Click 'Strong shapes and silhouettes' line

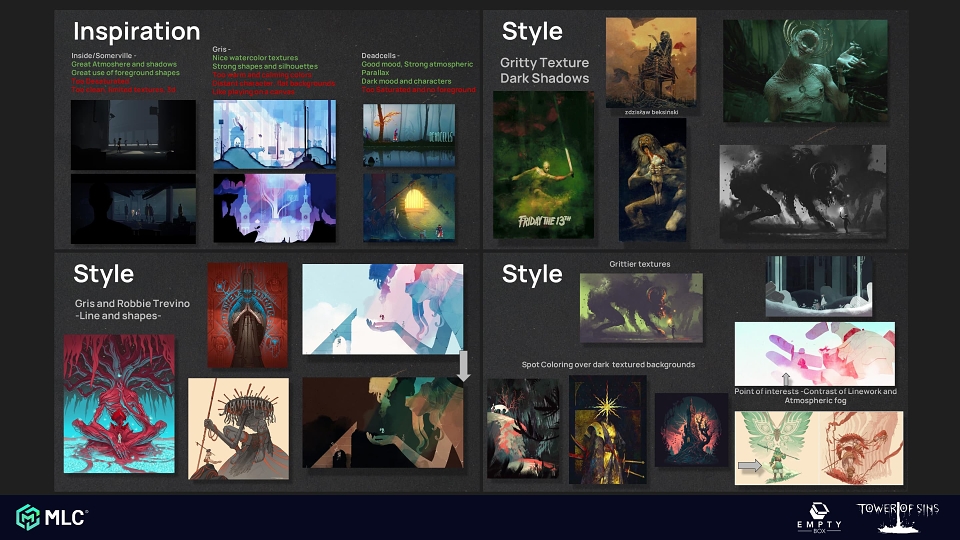265,67
